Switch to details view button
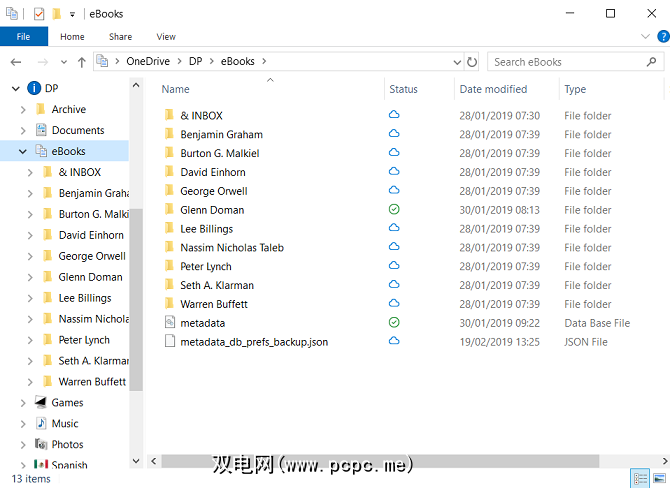The image size is (670, 488). click(x=639, y=478)
